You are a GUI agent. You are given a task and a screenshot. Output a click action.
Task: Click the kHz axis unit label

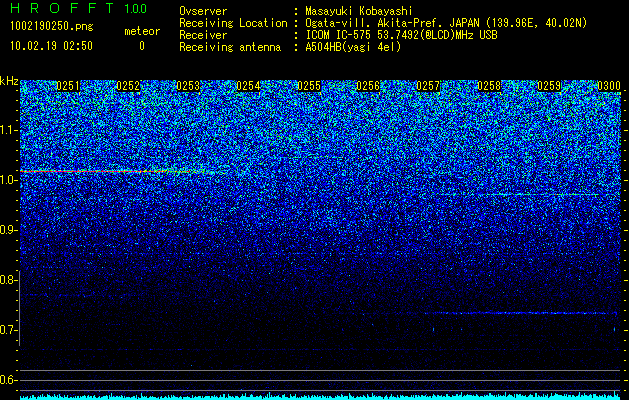click(9, 81)
